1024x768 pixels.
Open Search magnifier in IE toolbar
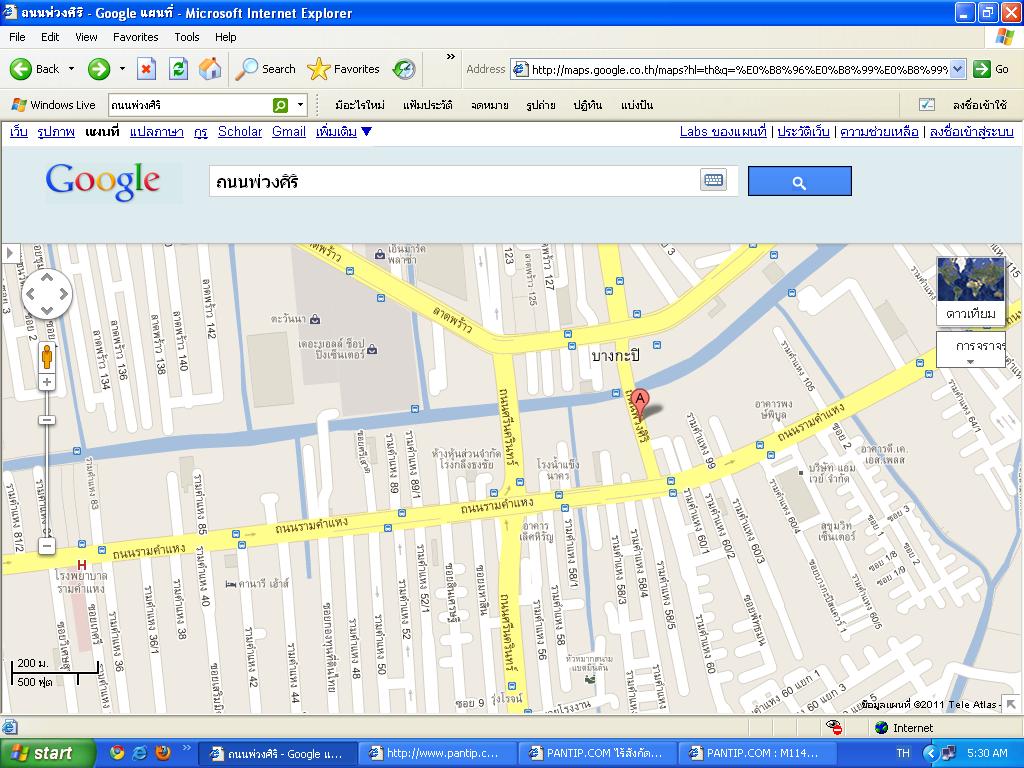click(266, 69)
